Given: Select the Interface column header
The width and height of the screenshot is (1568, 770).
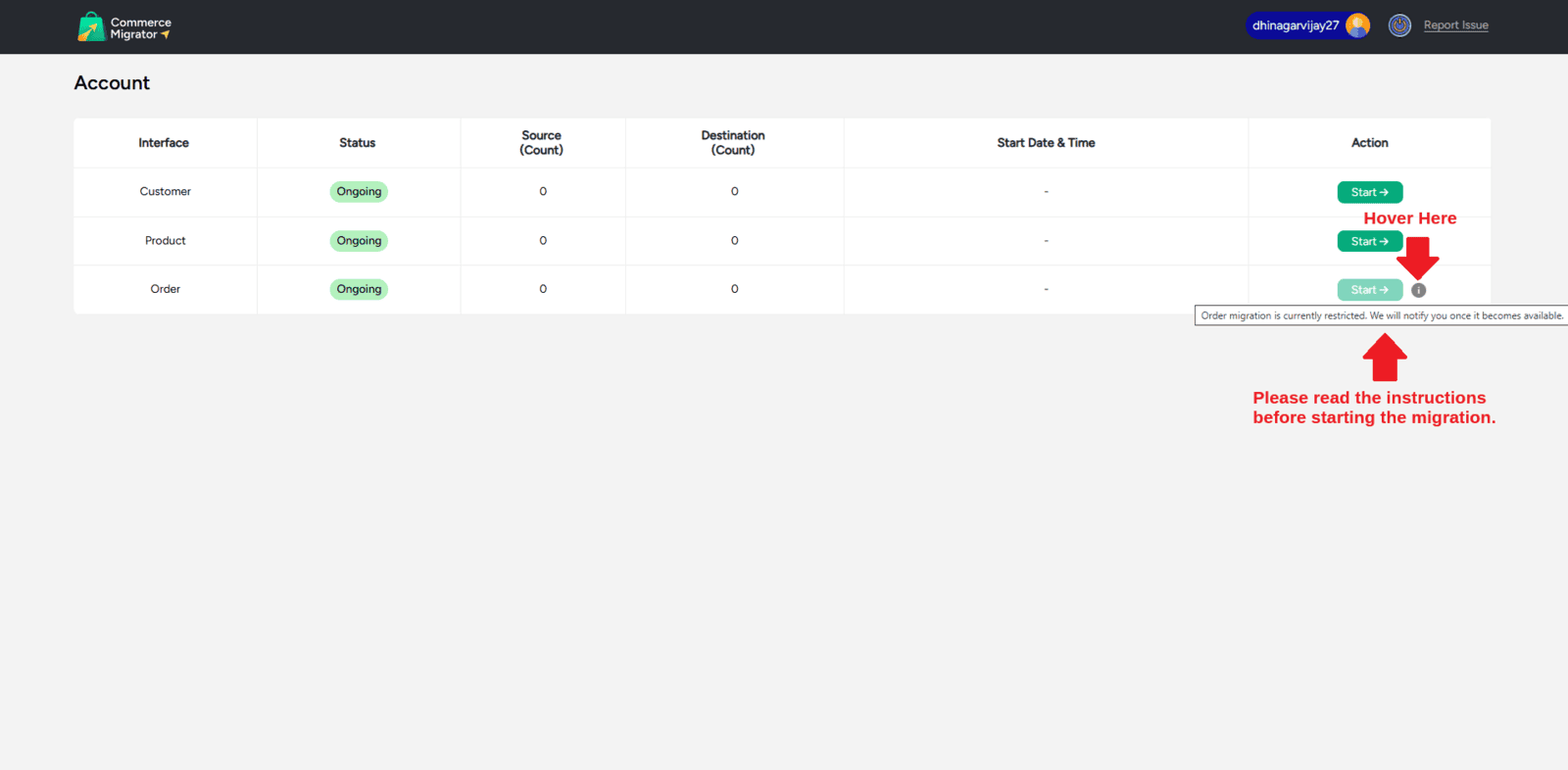Looking at the screenshot, I should 164,143.
